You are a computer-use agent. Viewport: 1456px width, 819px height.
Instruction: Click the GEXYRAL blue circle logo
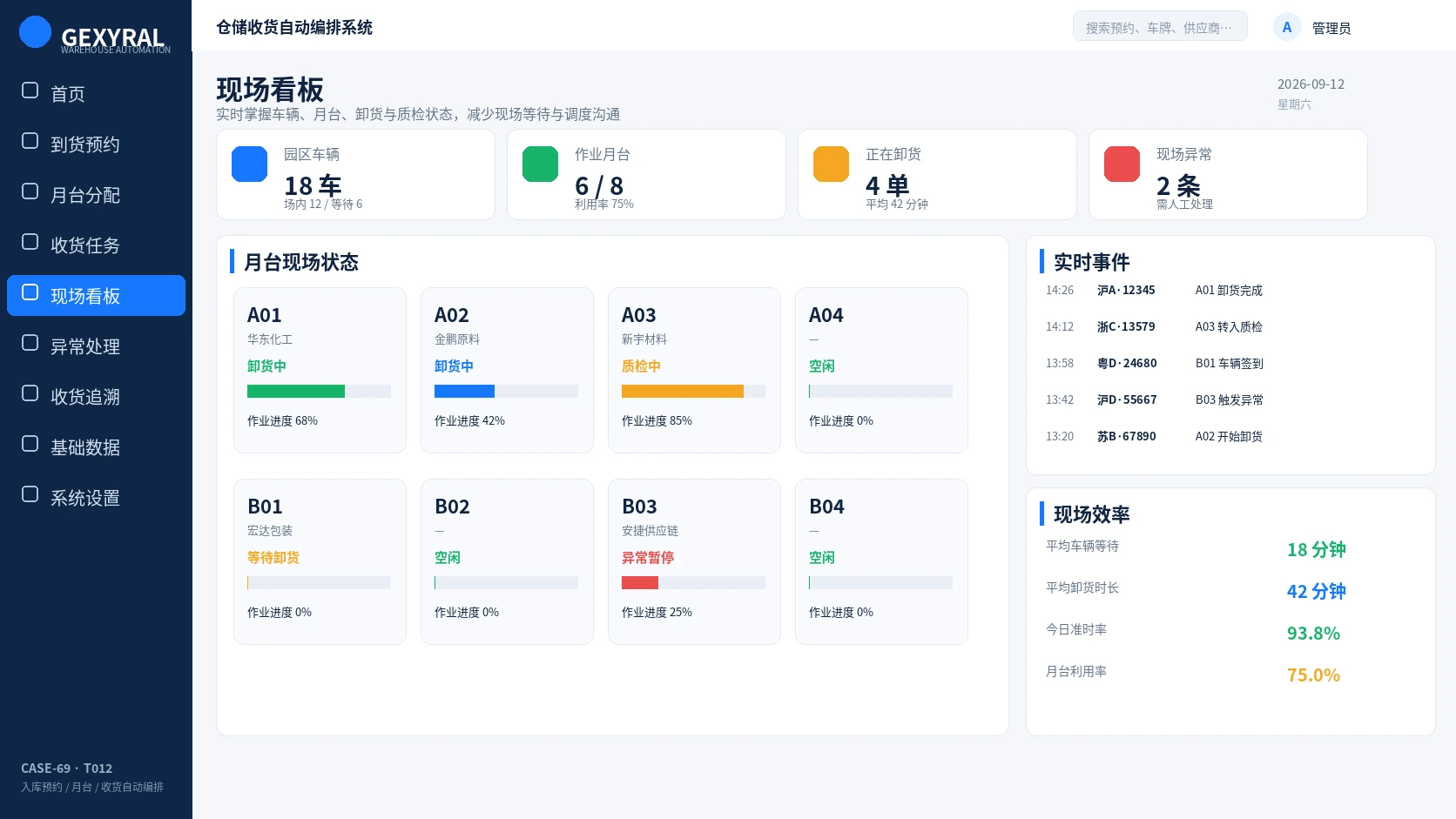tap(36, 32)
